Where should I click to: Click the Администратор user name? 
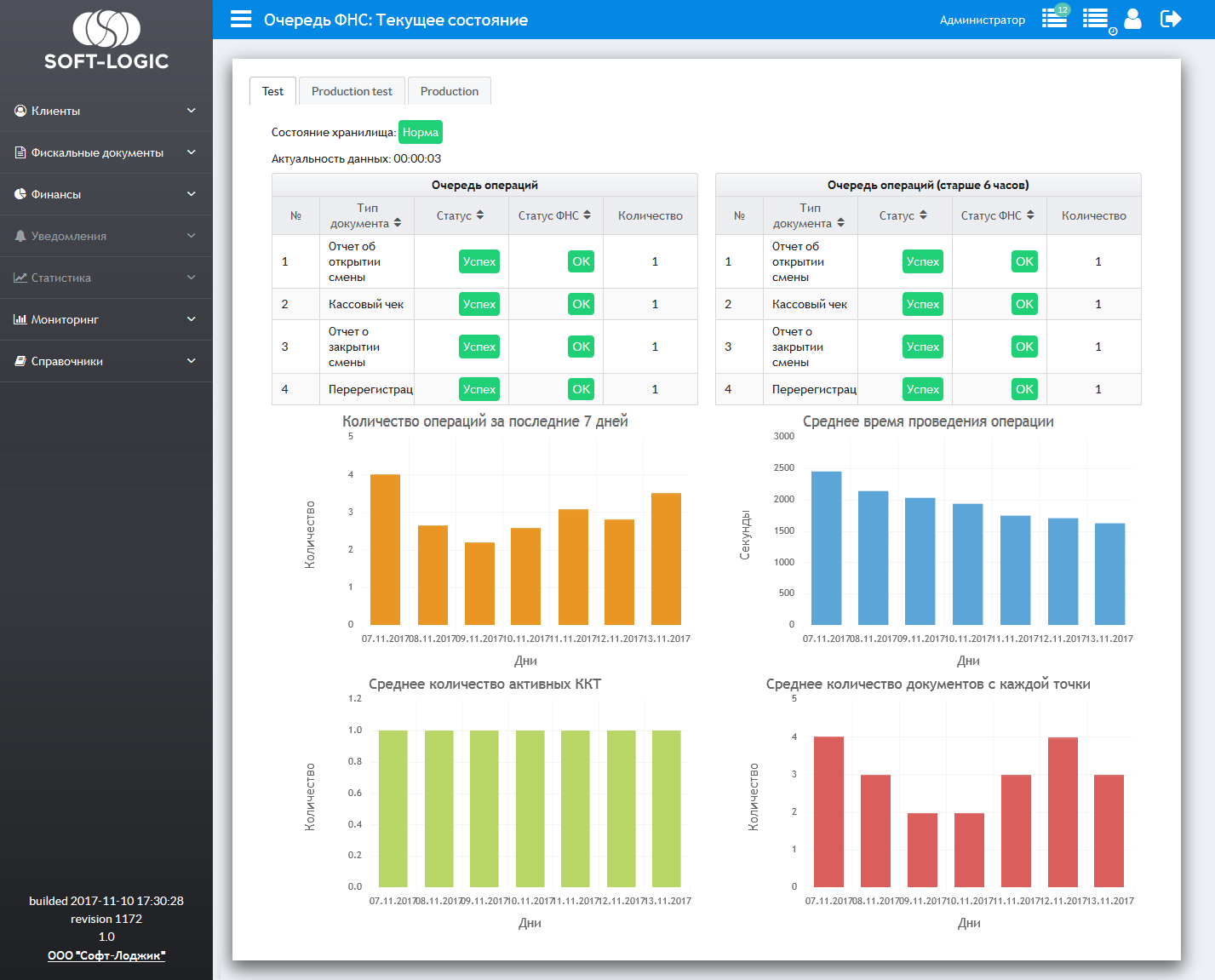[983, 20]
